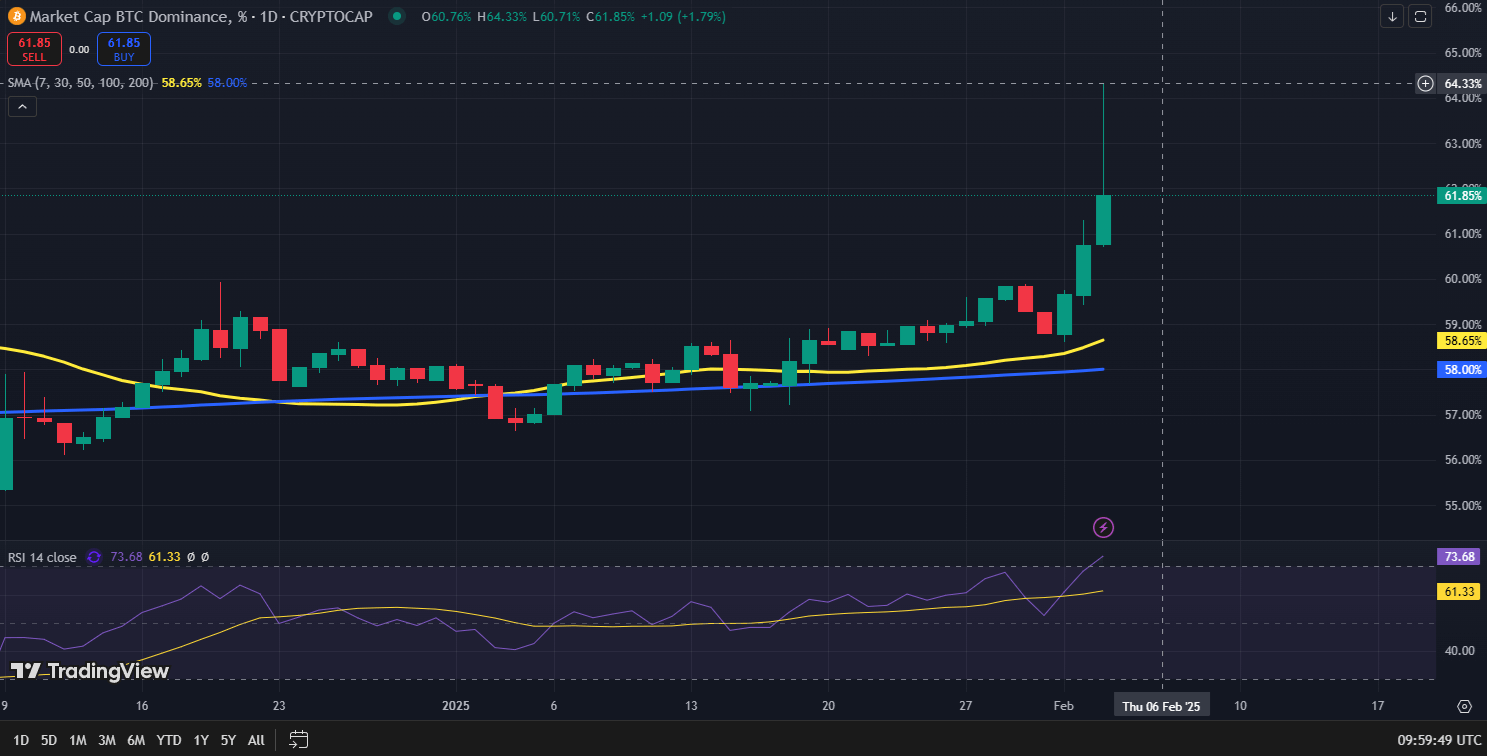Click the settings icon beside the UTC clock
The image size is (1487, 756).
pyautogui.click(x=1463, y=705)
